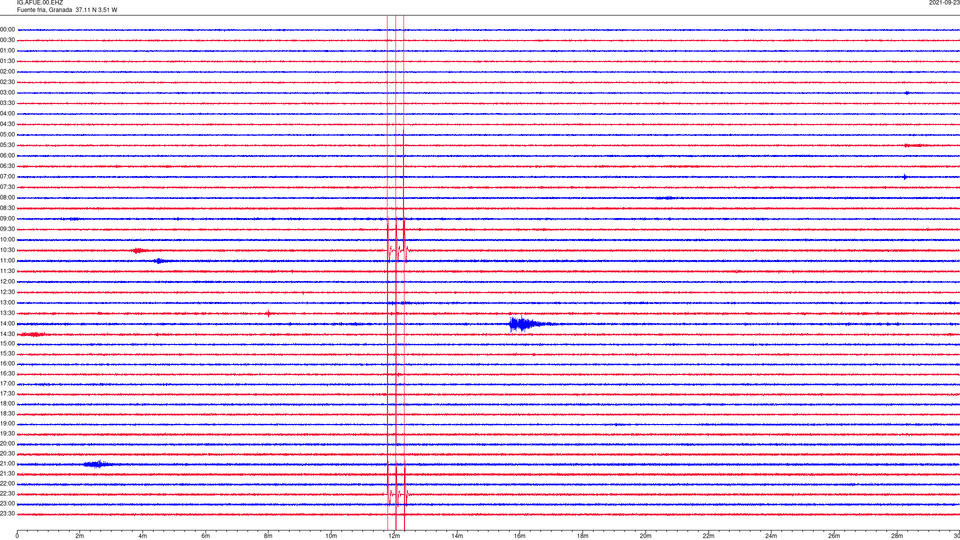Select the 00:30 trace time label
Image resolution: width=960 pixels, height=540 pixels.
click(x=7, y=40)
